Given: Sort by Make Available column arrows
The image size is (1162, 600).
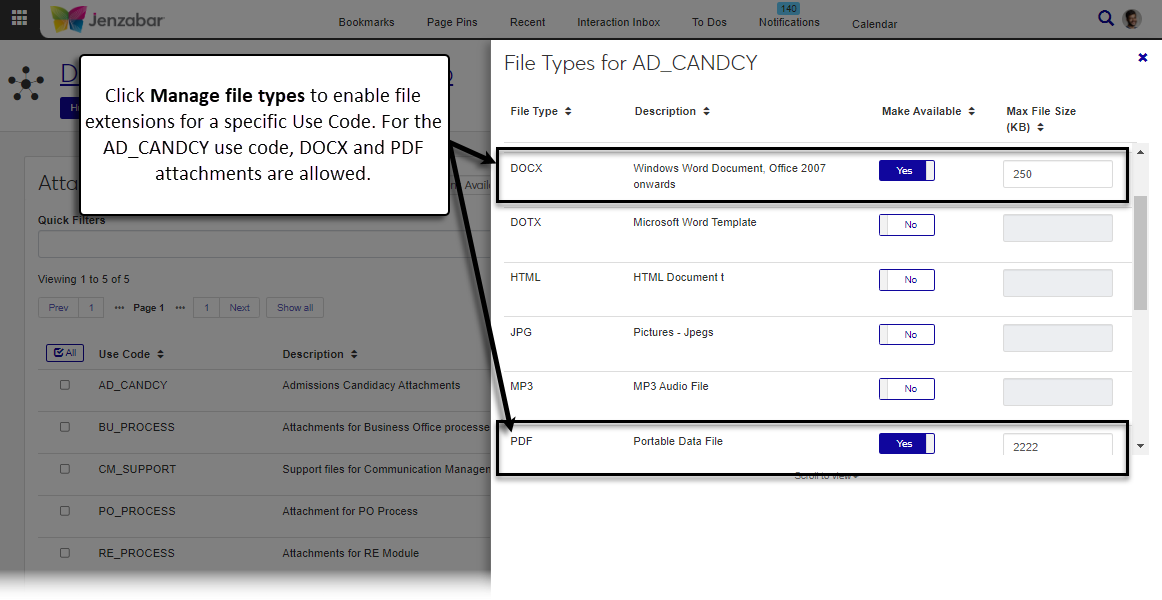Looking at the screenshot, I should (971, 111).
